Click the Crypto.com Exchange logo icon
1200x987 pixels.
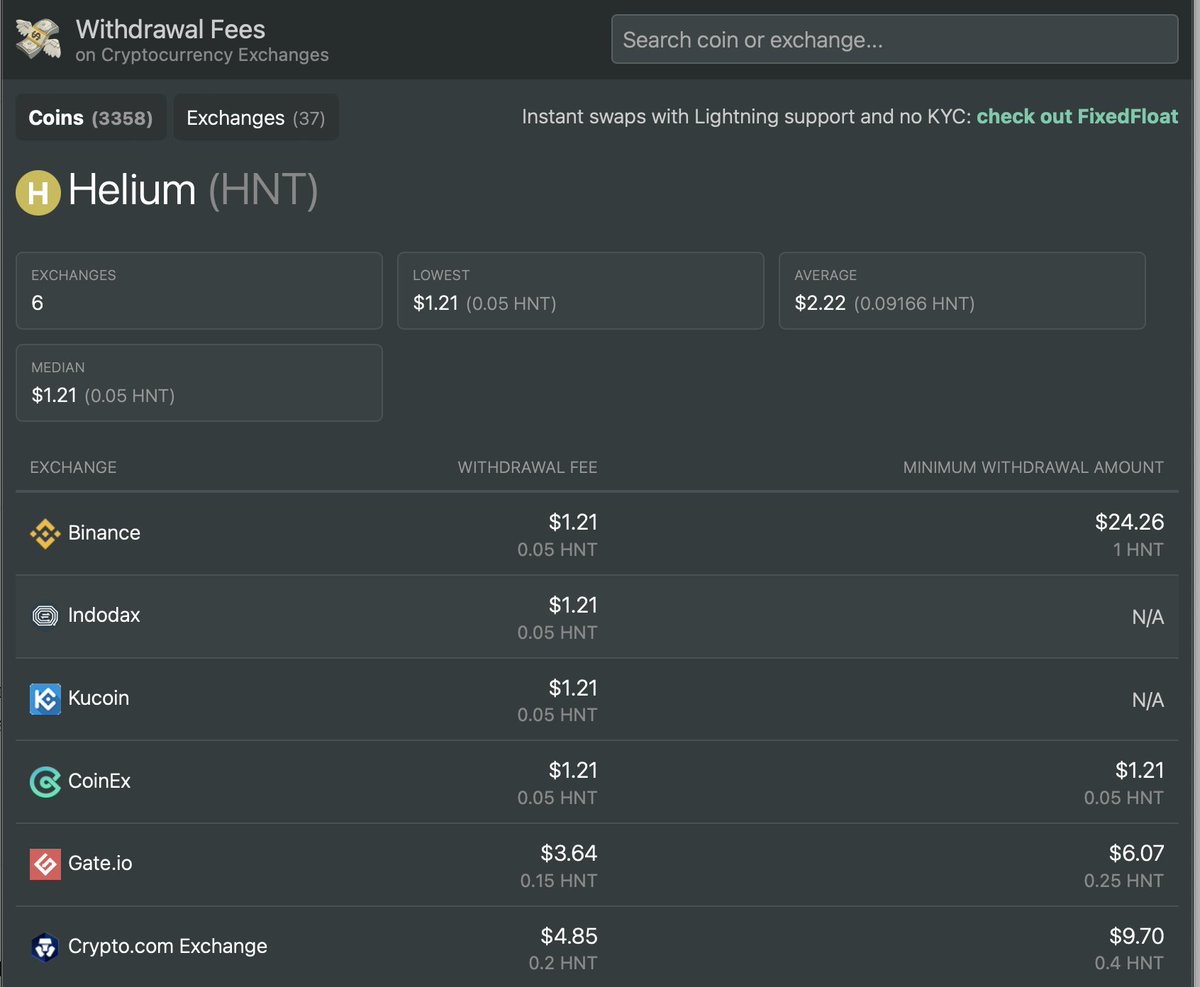pos(45,947)
